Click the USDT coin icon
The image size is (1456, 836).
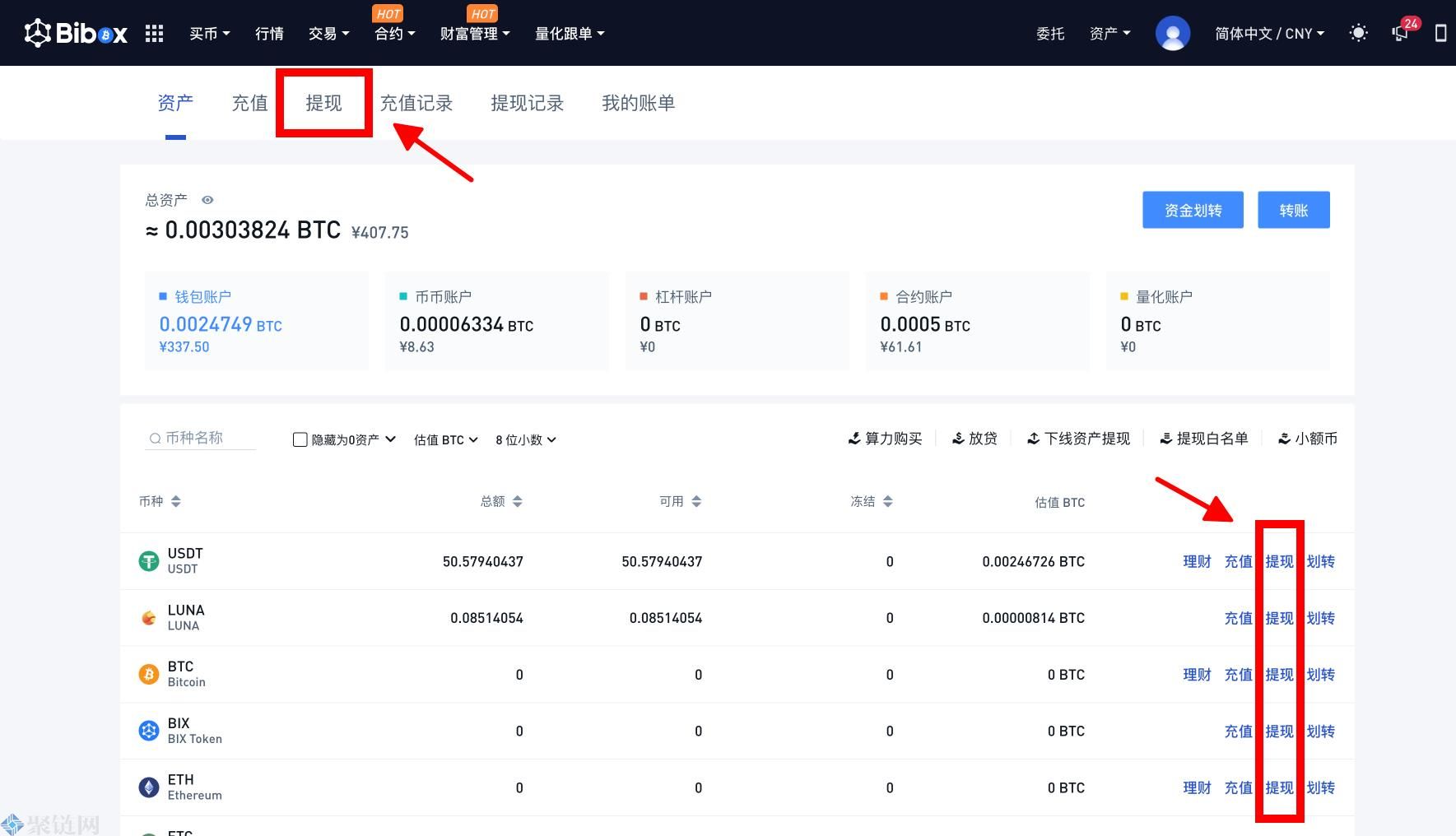148,561
